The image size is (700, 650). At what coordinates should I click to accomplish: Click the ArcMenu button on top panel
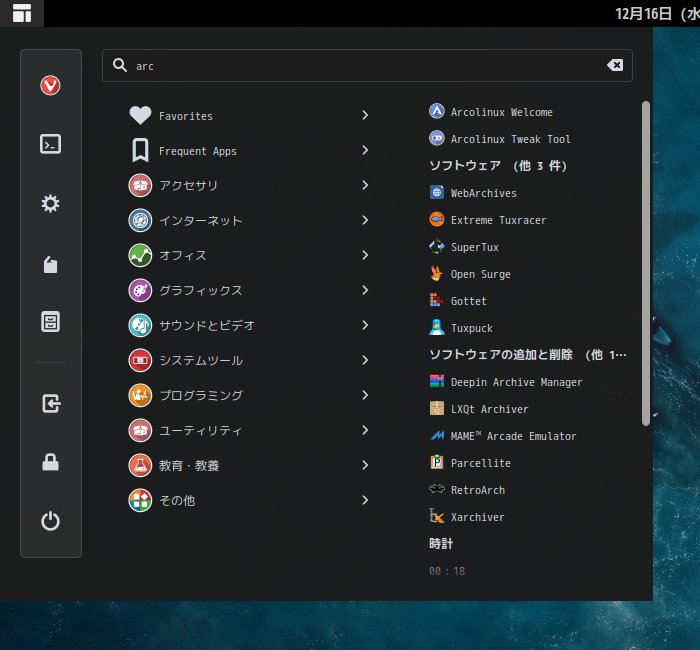22,13
